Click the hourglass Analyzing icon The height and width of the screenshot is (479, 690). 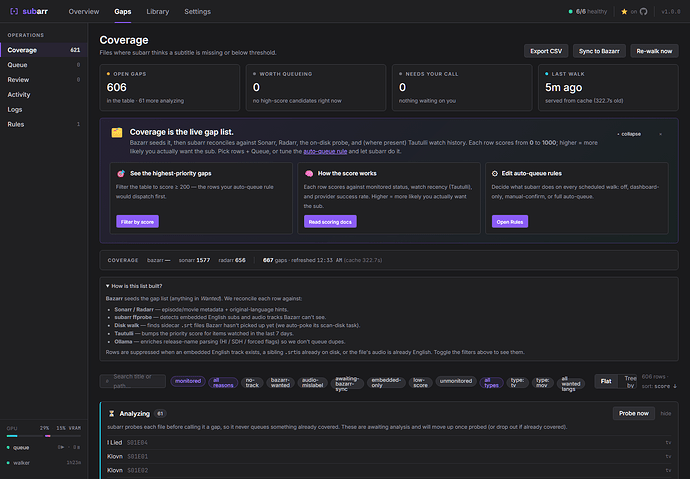click(111, 413)
